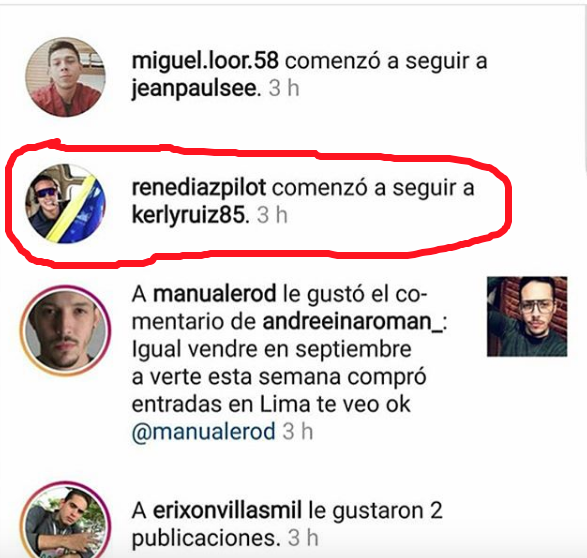Open renediazpilot's pilot profile picture
Screen dimensions: 587x558
click(66, 204)
